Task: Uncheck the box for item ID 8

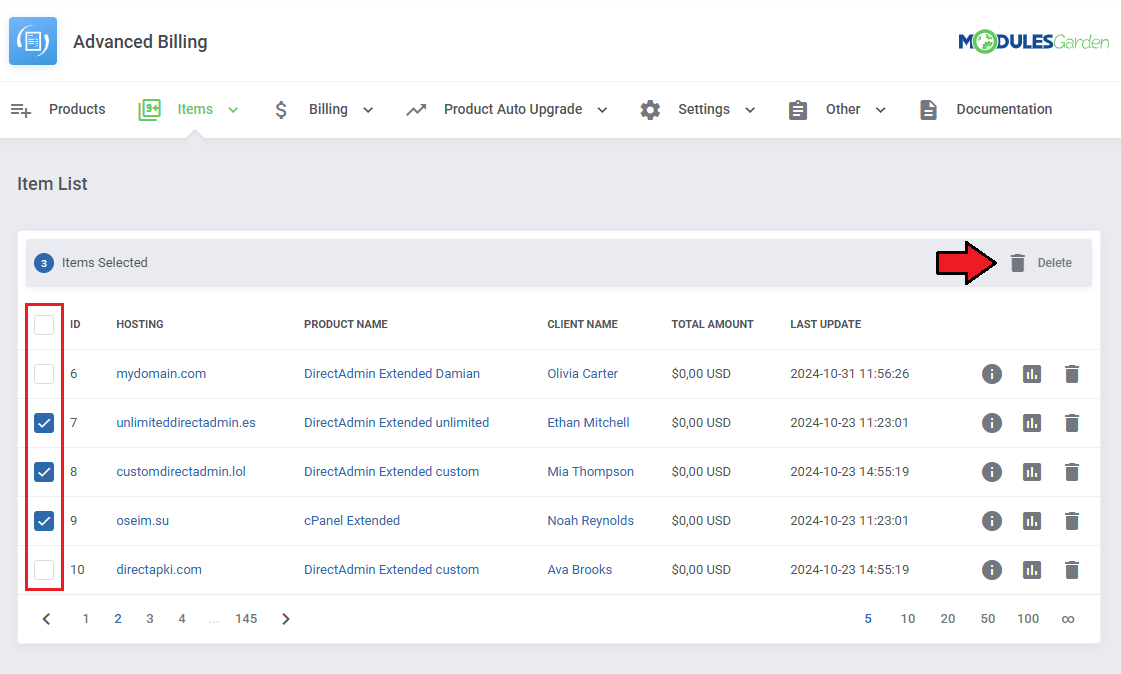Action: (44, 472)
